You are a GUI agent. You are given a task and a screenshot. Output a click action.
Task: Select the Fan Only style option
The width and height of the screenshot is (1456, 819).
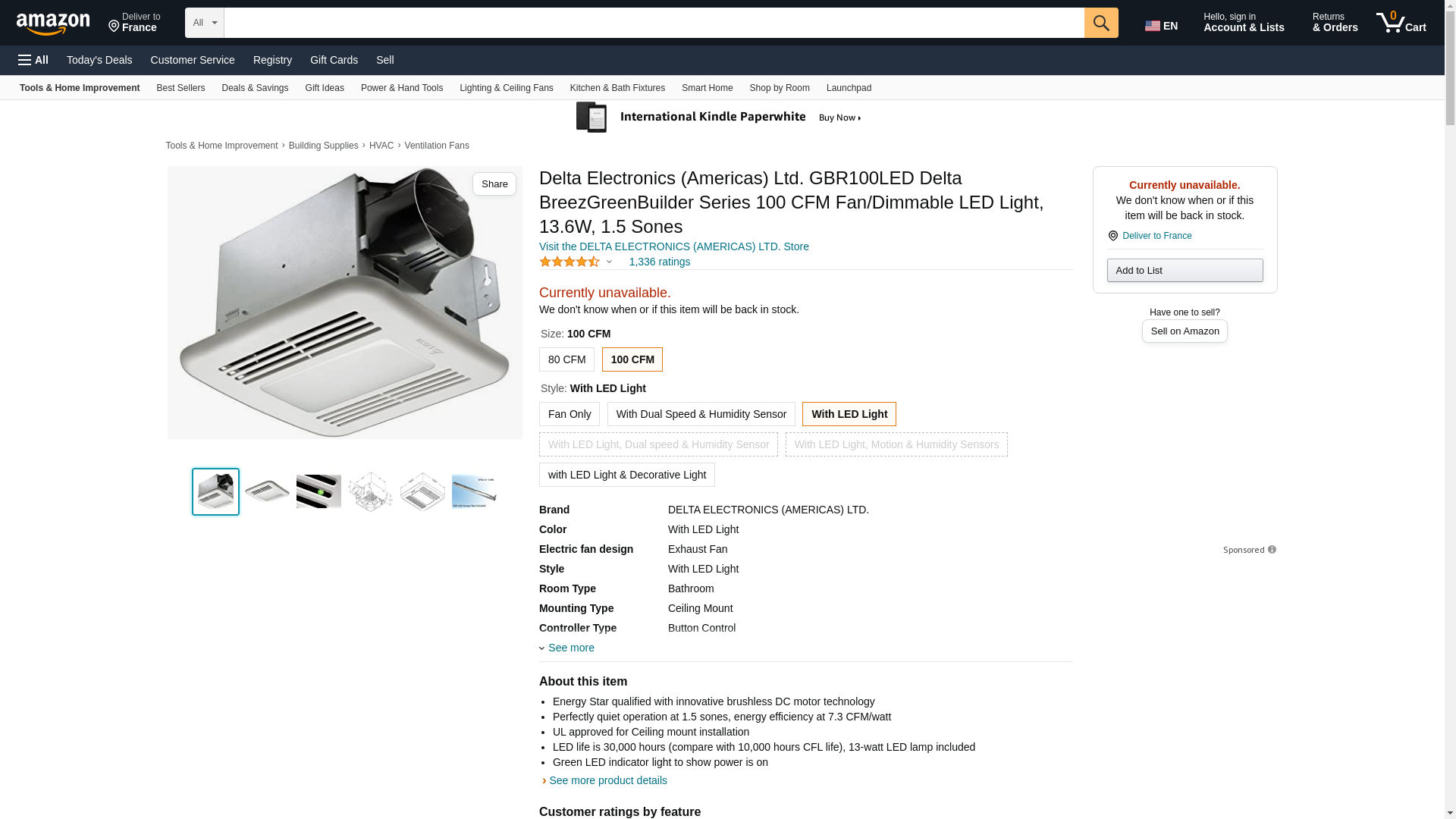coord(569,414)
